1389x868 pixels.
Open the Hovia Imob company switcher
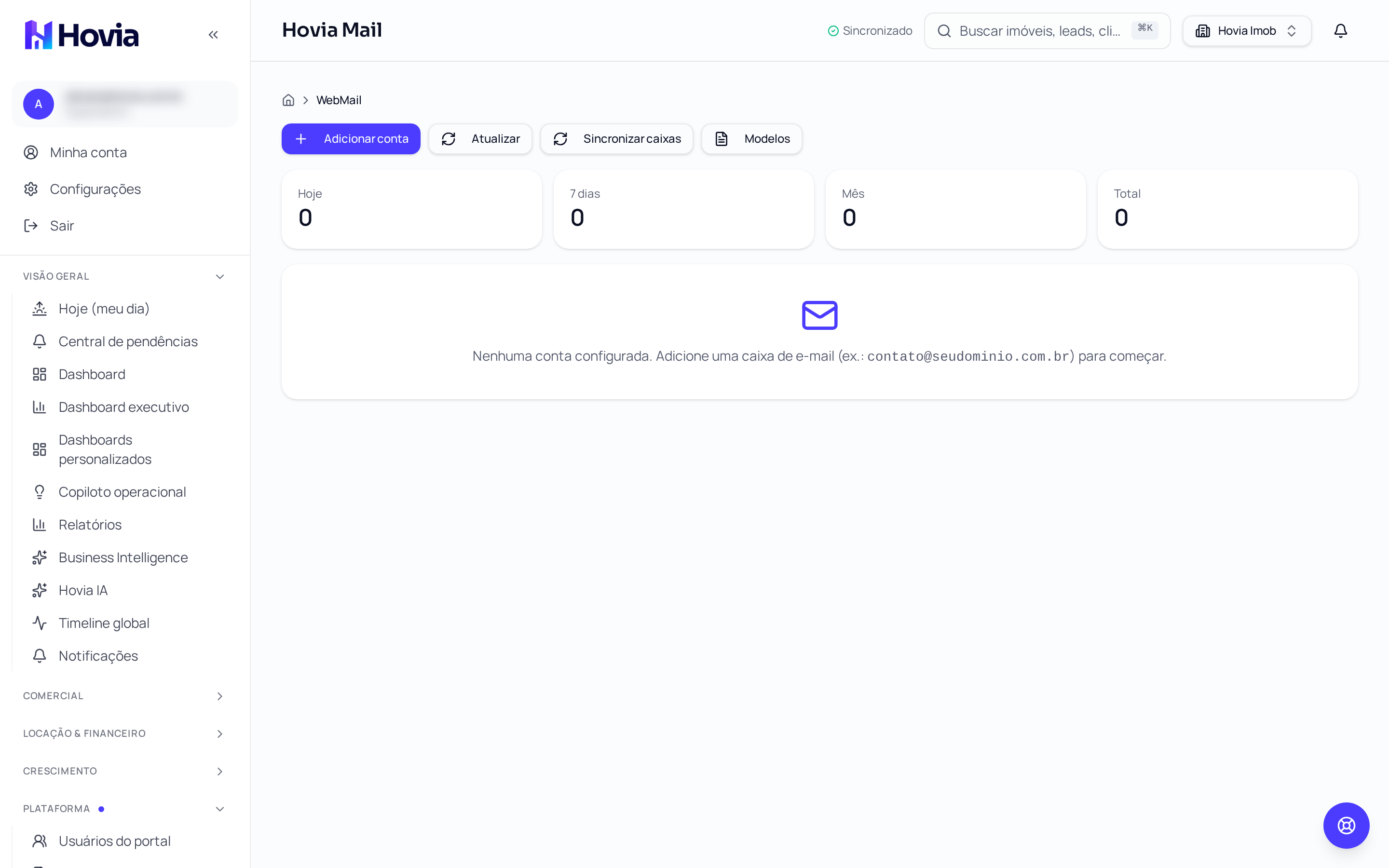point(1247,31)
